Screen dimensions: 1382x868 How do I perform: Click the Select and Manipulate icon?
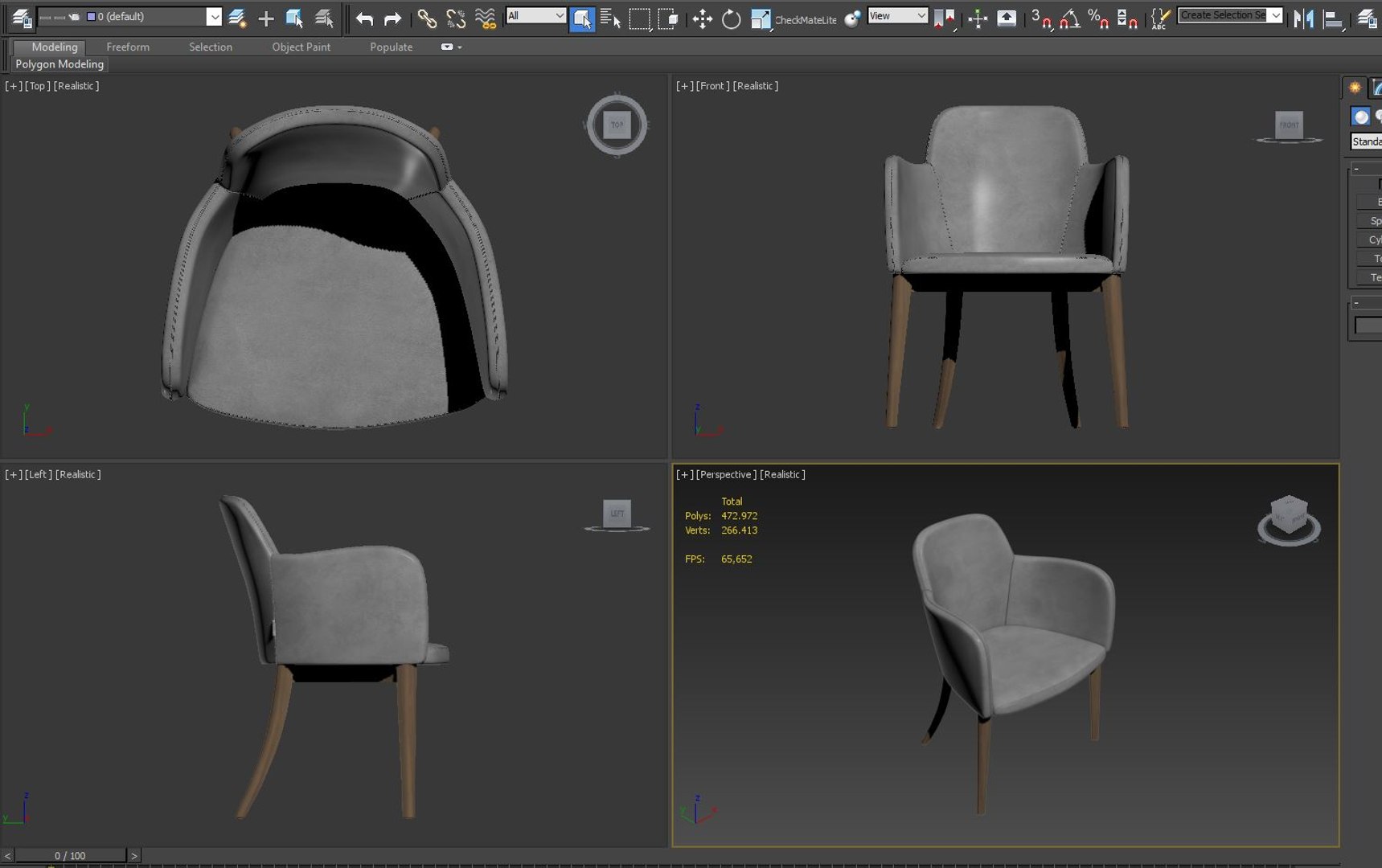point(978,18)
